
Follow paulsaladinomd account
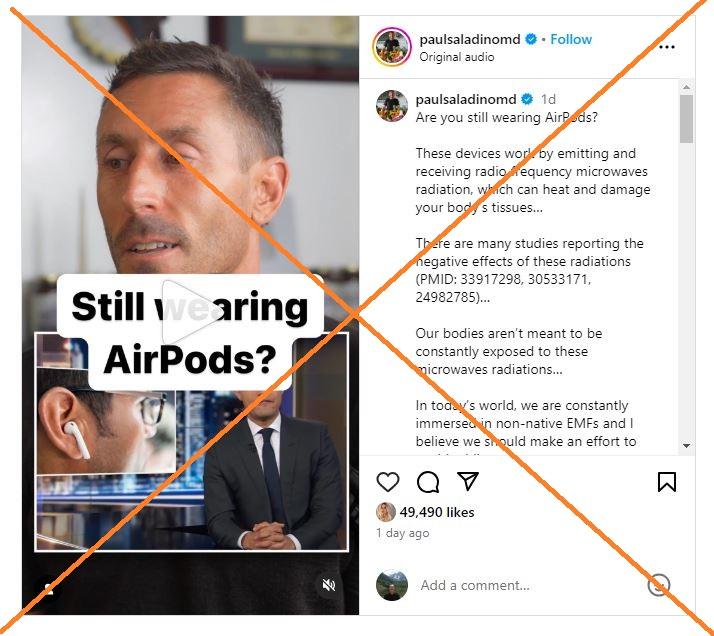[571, 39]
